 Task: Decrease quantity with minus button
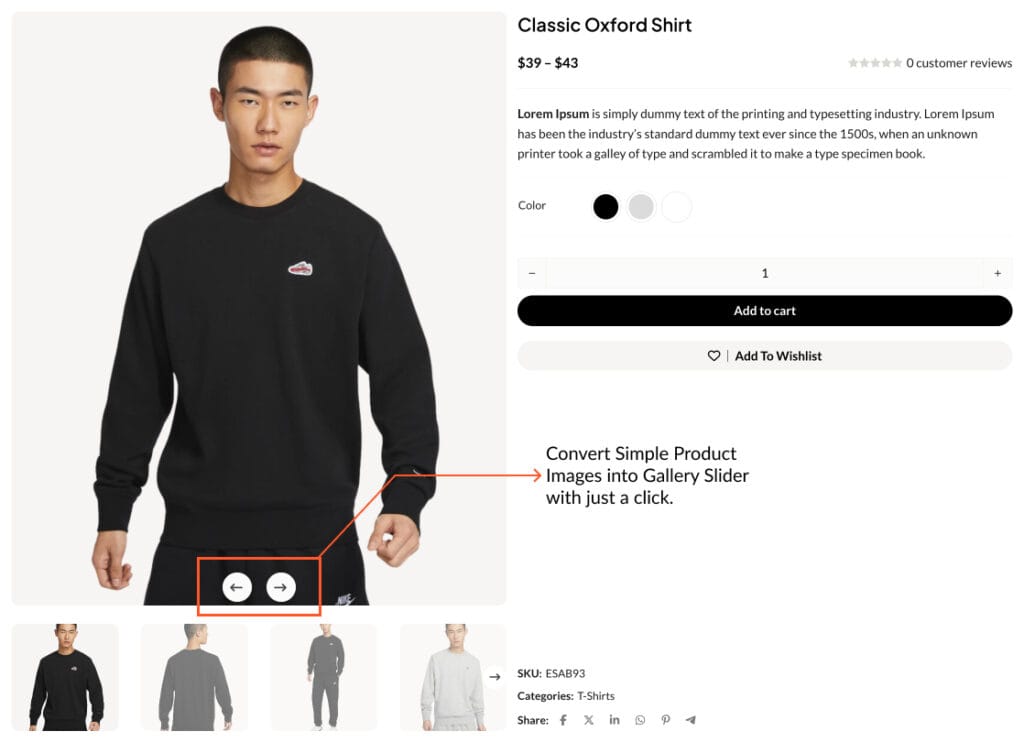pyautogui.click(x=532, y=273)
